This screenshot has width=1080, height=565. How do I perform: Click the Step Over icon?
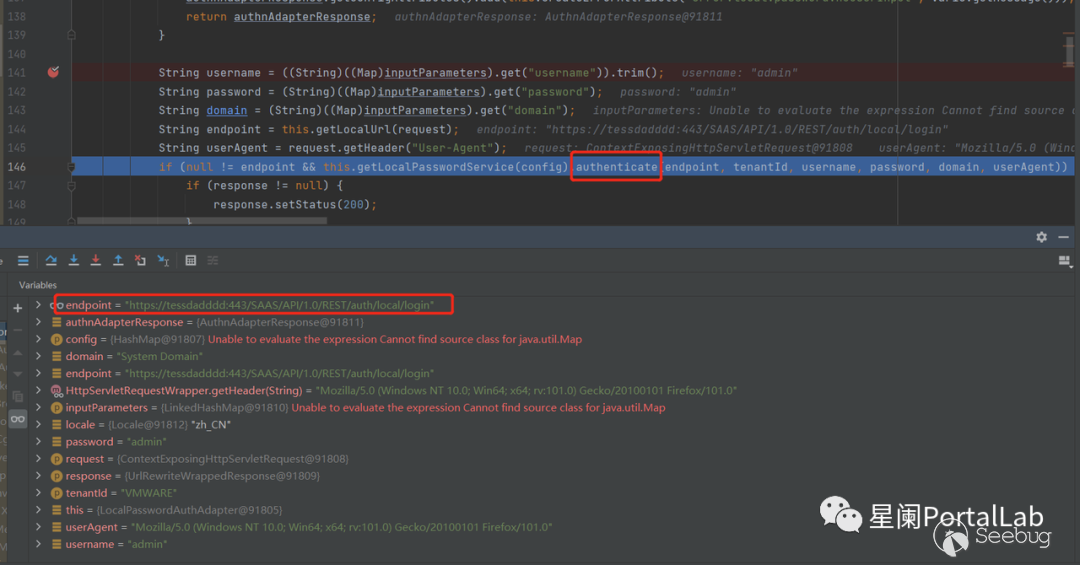coord(51,260)
